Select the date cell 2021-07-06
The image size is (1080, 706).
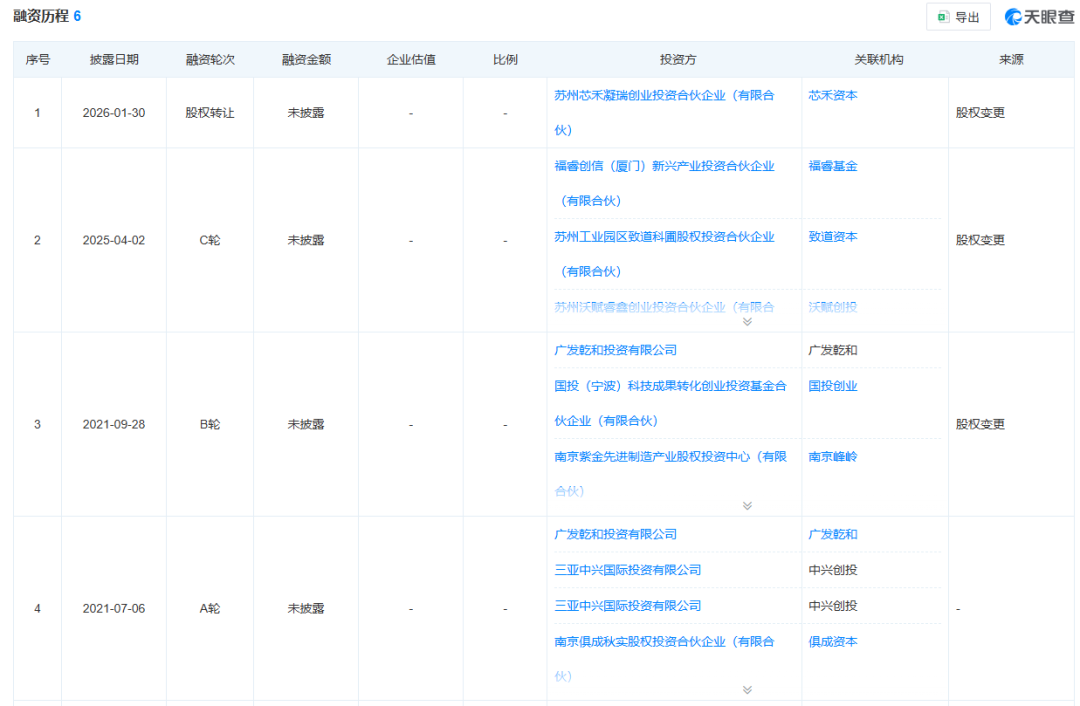click(114, 608)
